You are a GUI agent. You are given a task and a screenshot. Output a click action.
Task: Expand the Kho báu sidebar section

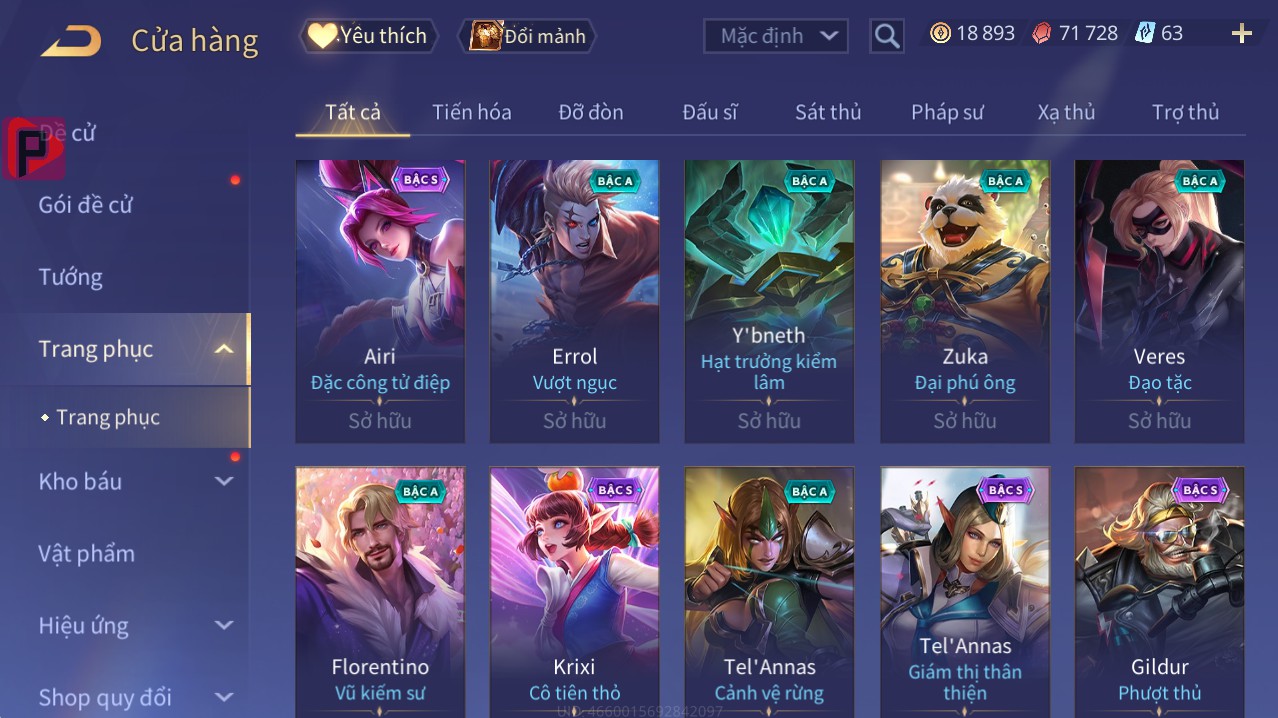tap(224, 481)
